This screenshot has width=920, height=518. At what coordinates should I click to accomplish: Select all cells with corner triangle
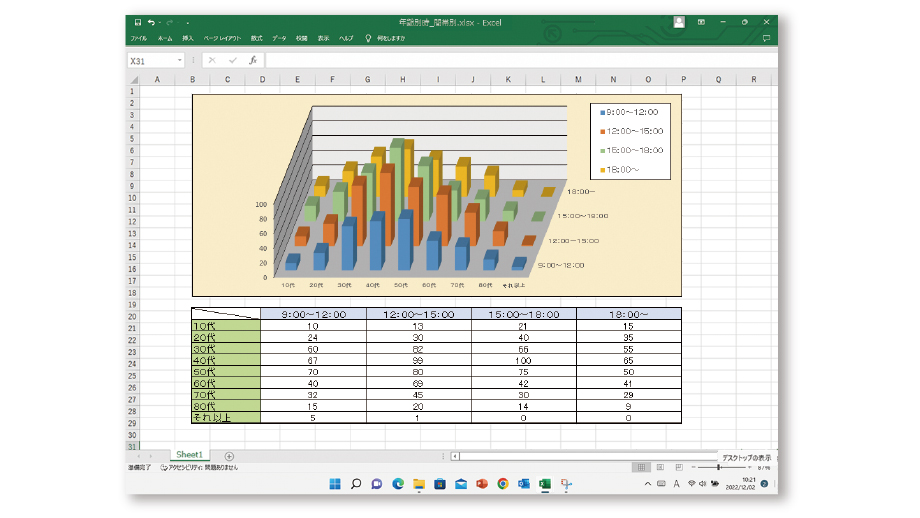(x=133, y=79)
